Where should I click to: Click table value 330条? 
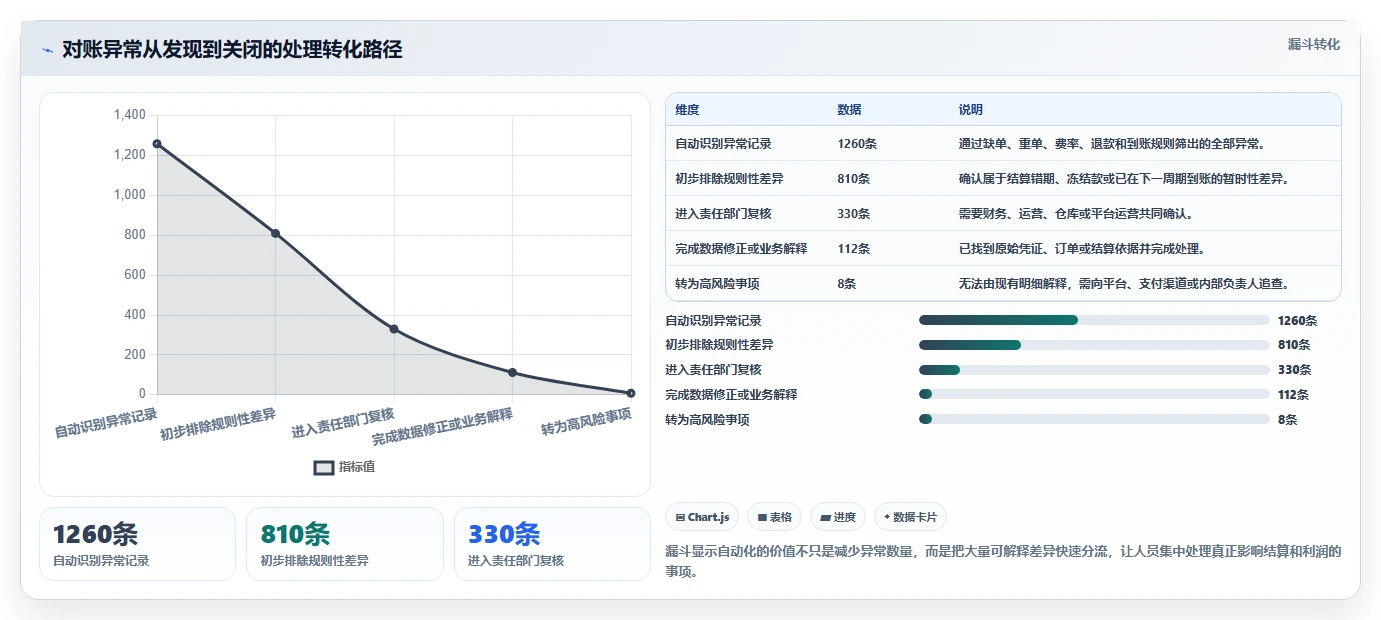853,214
